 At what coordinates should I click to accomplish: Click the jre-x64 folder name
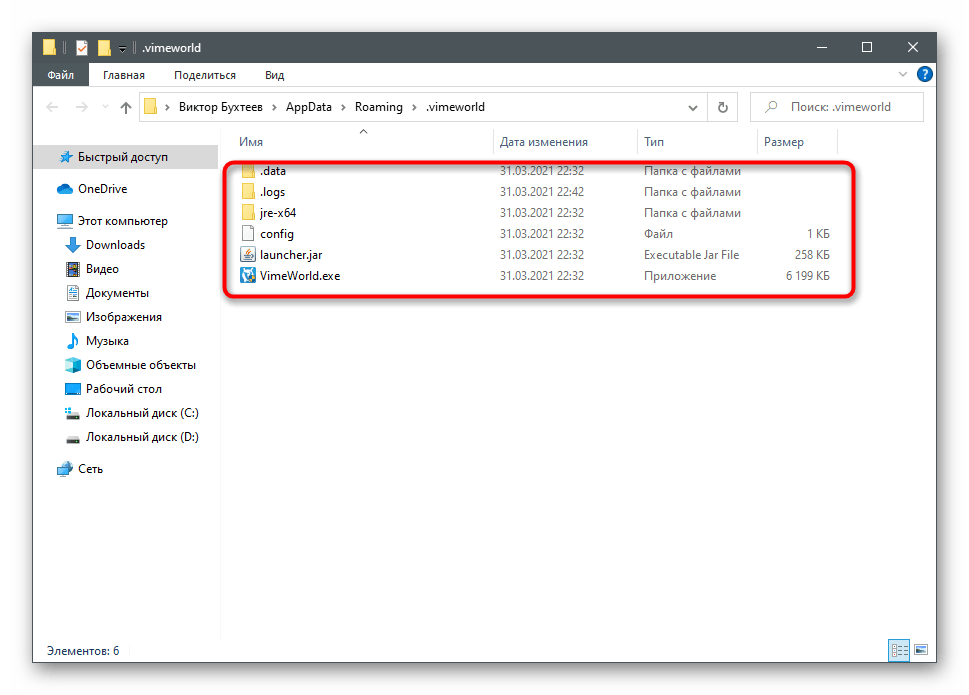click(278, 213)
